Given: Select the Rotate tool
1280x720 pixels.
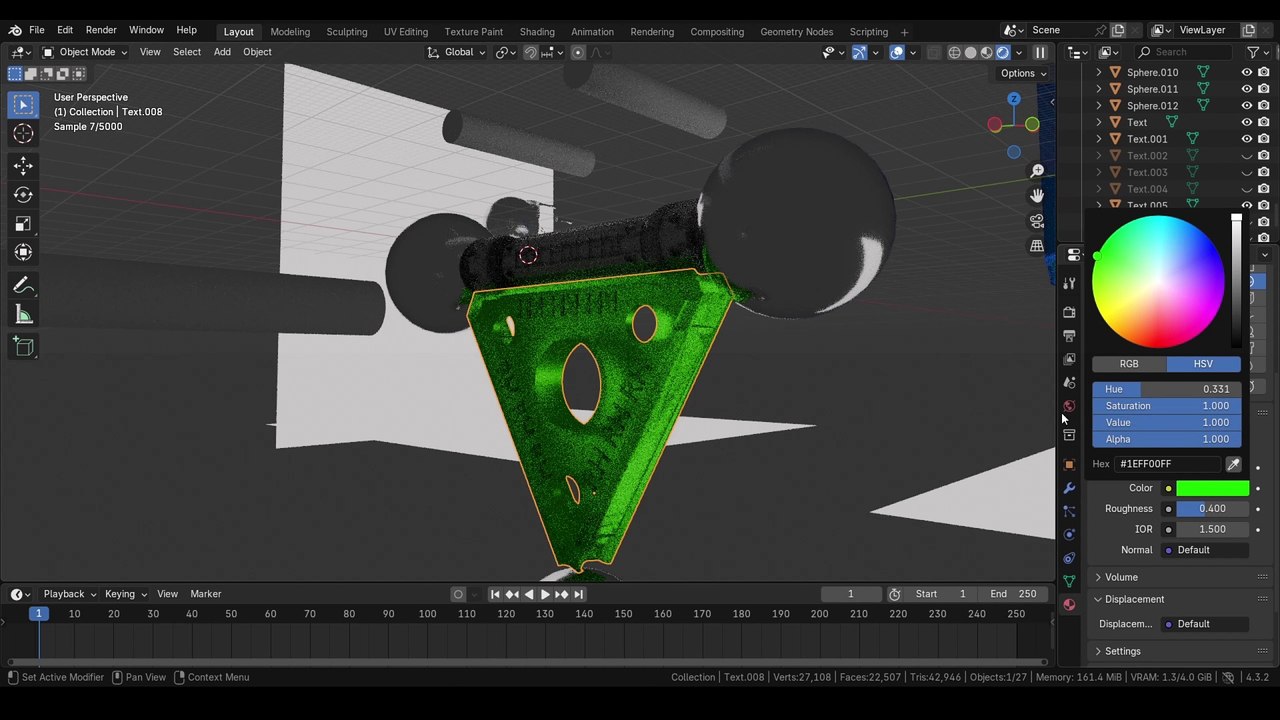Looking at the screenshot, I should (x=24, y=195).
